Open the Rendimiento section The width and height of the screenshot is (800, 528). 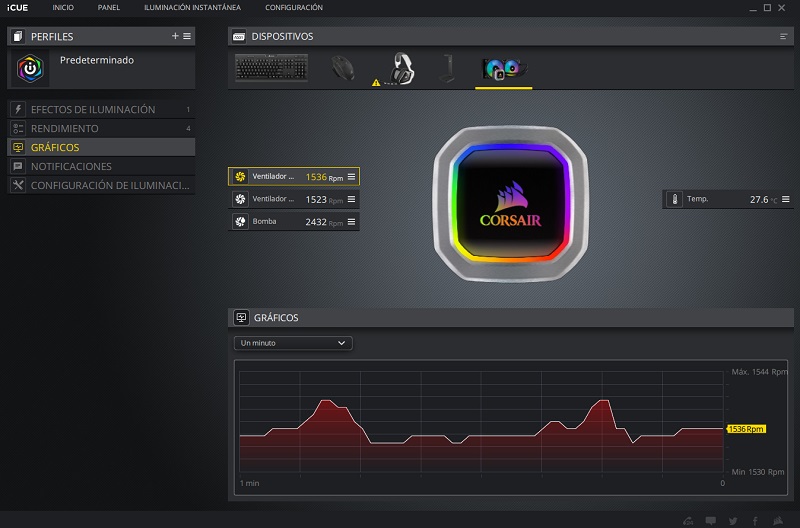click(x=100, y=128)
